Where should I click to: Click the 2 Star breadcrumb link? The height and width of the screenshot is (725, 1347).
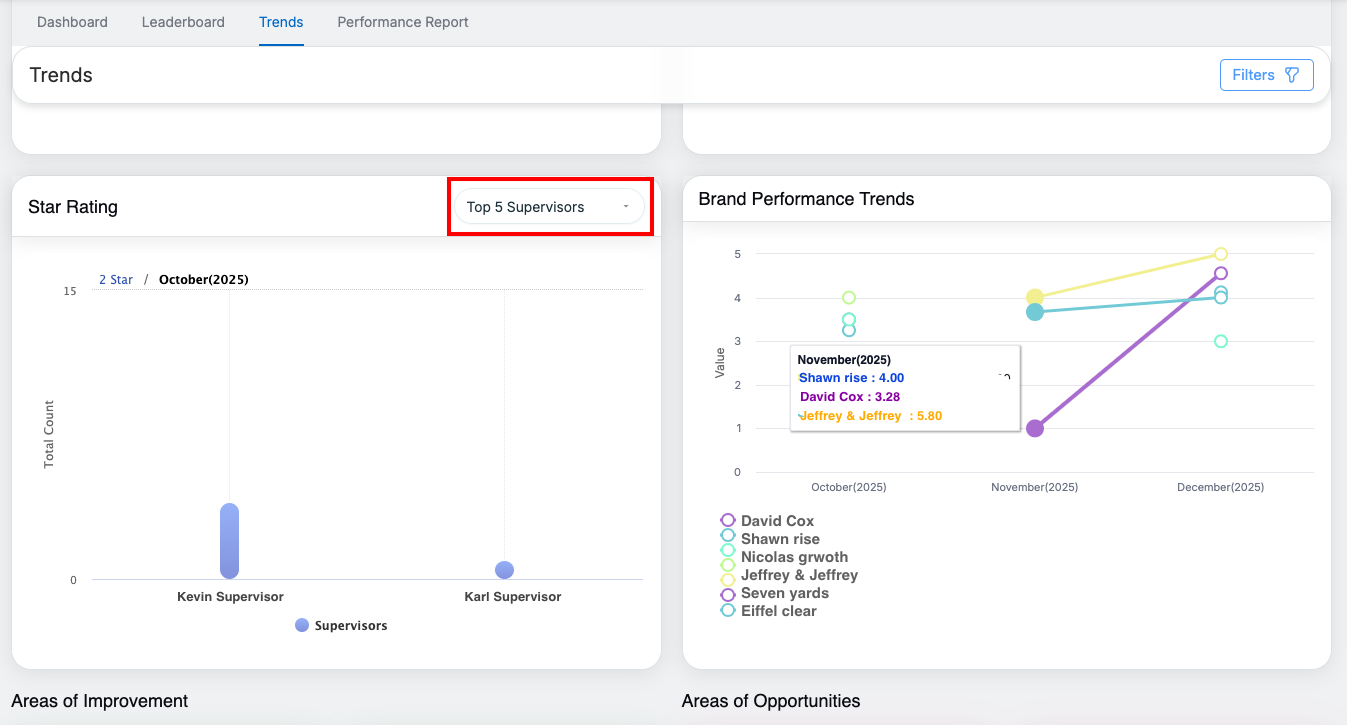116,280
